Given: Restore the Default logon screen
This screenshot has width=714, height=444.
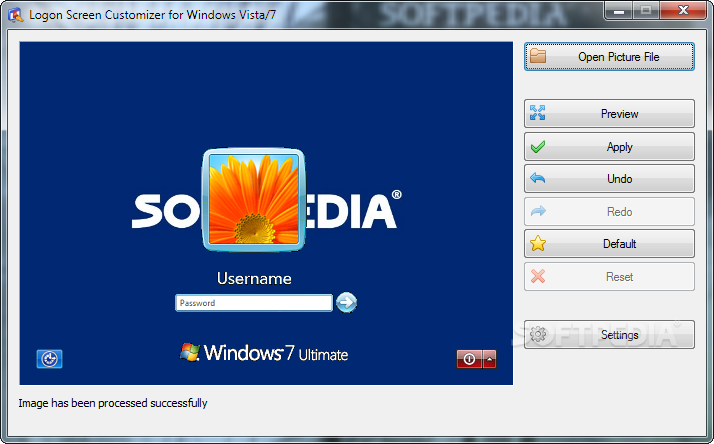Looking at the screenshot, I should pyautogui.click(x=609, y=244).
